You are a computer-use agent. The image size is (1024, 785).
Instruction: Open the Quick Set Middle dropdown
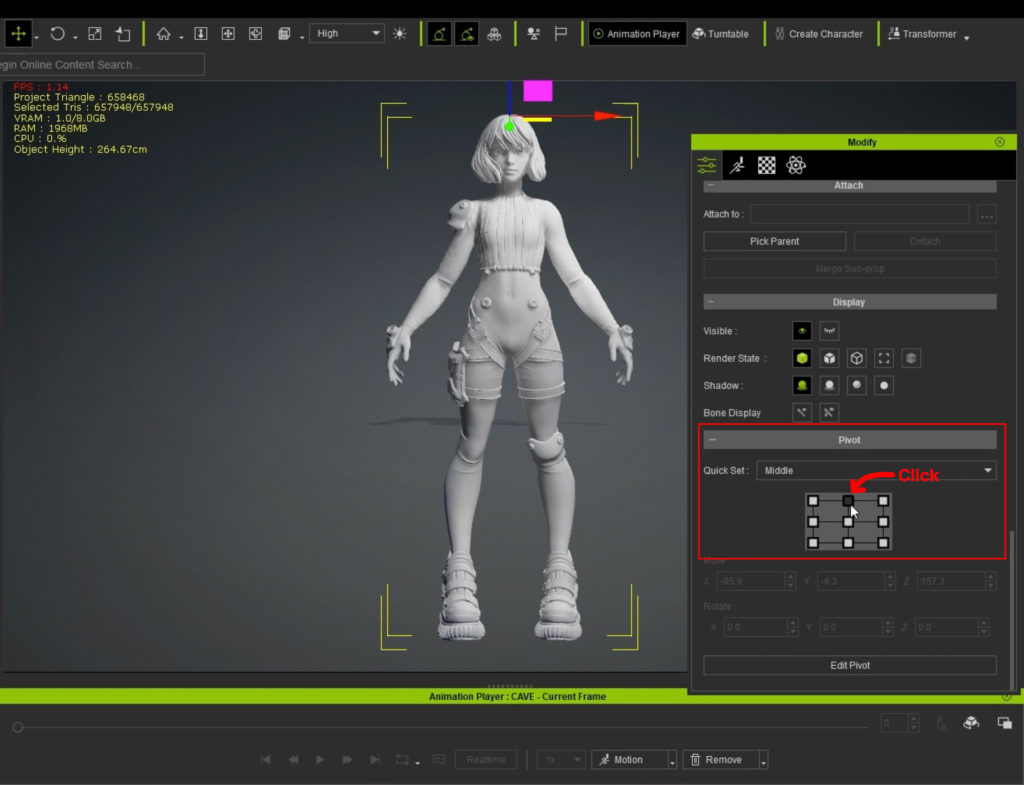point(876,470)
